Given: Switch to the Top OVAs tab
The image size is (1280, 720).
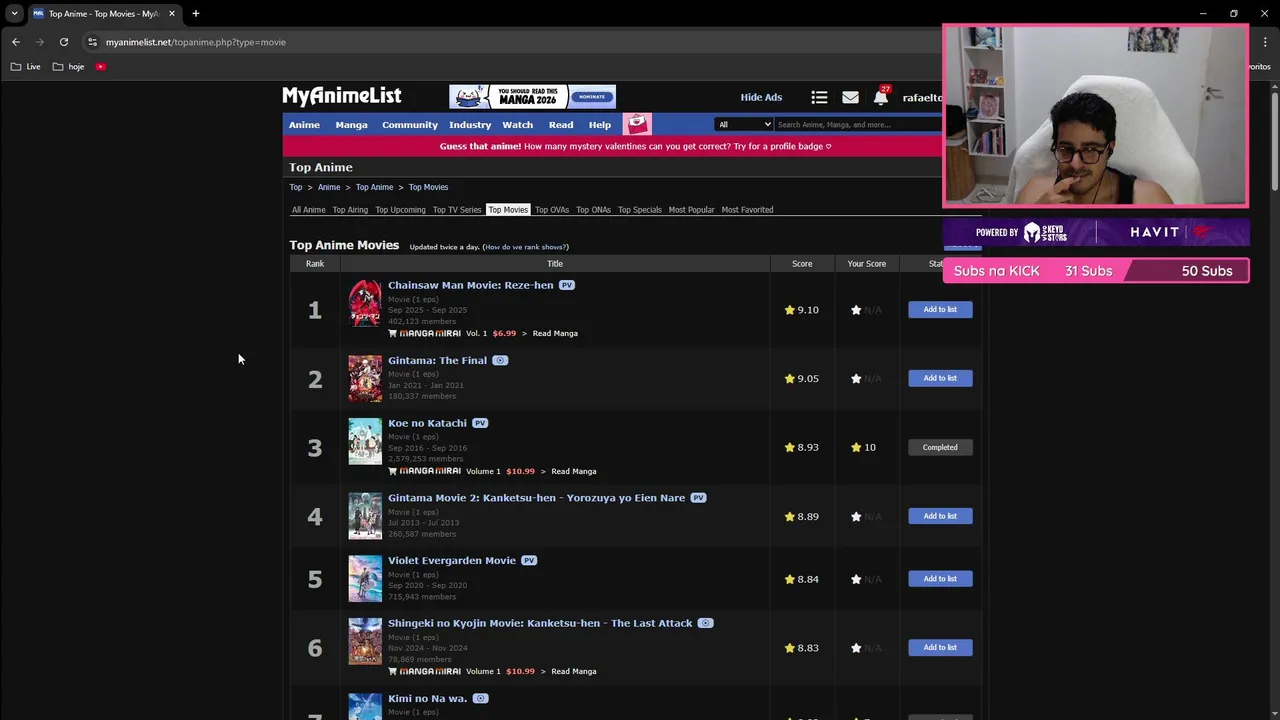Looking at the screenshot, I should 552,210.
